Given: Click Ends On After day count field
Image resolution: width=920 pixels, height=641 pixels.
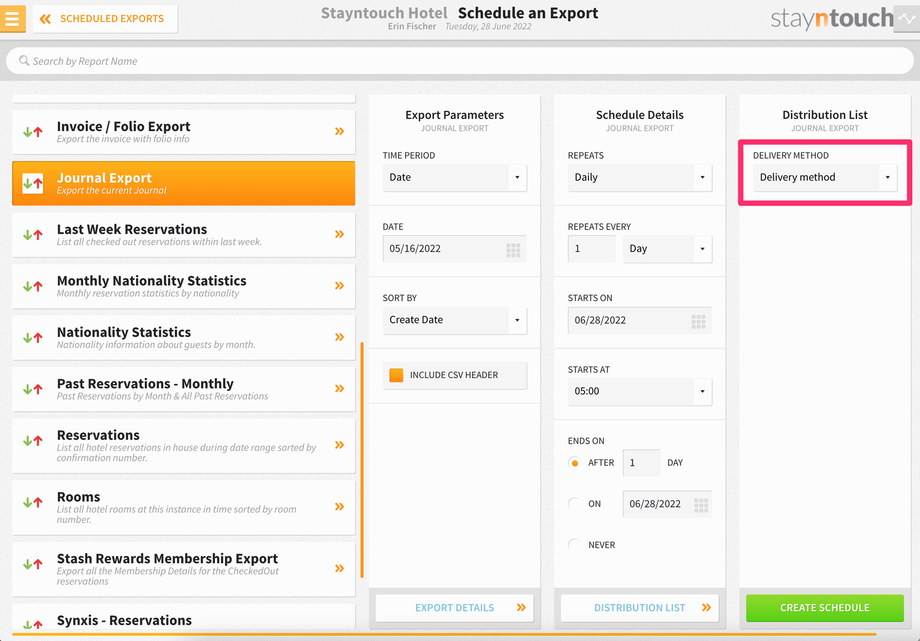Looking at the screenshot, I should pyautogui.click(x=641, y=463).
